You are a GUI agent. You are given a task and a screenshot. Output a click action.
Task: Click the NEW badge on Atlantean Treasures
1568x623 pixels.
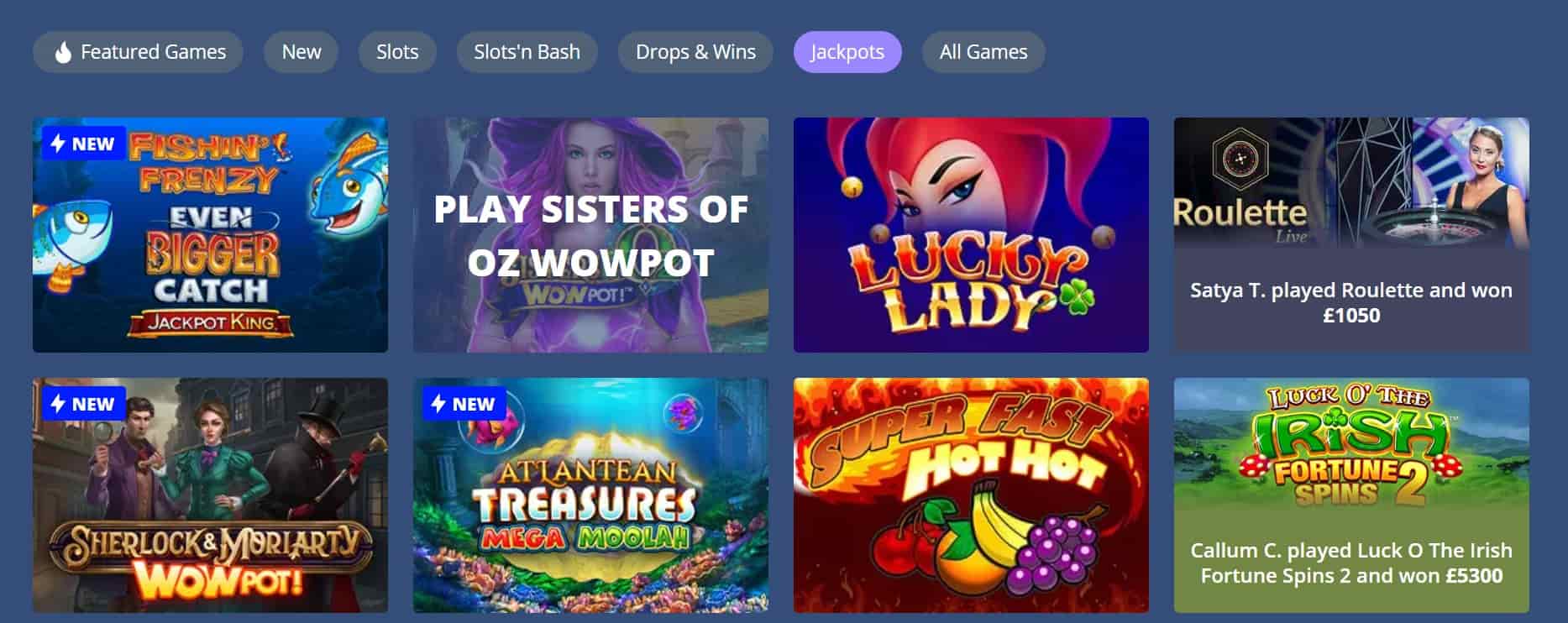464,404
